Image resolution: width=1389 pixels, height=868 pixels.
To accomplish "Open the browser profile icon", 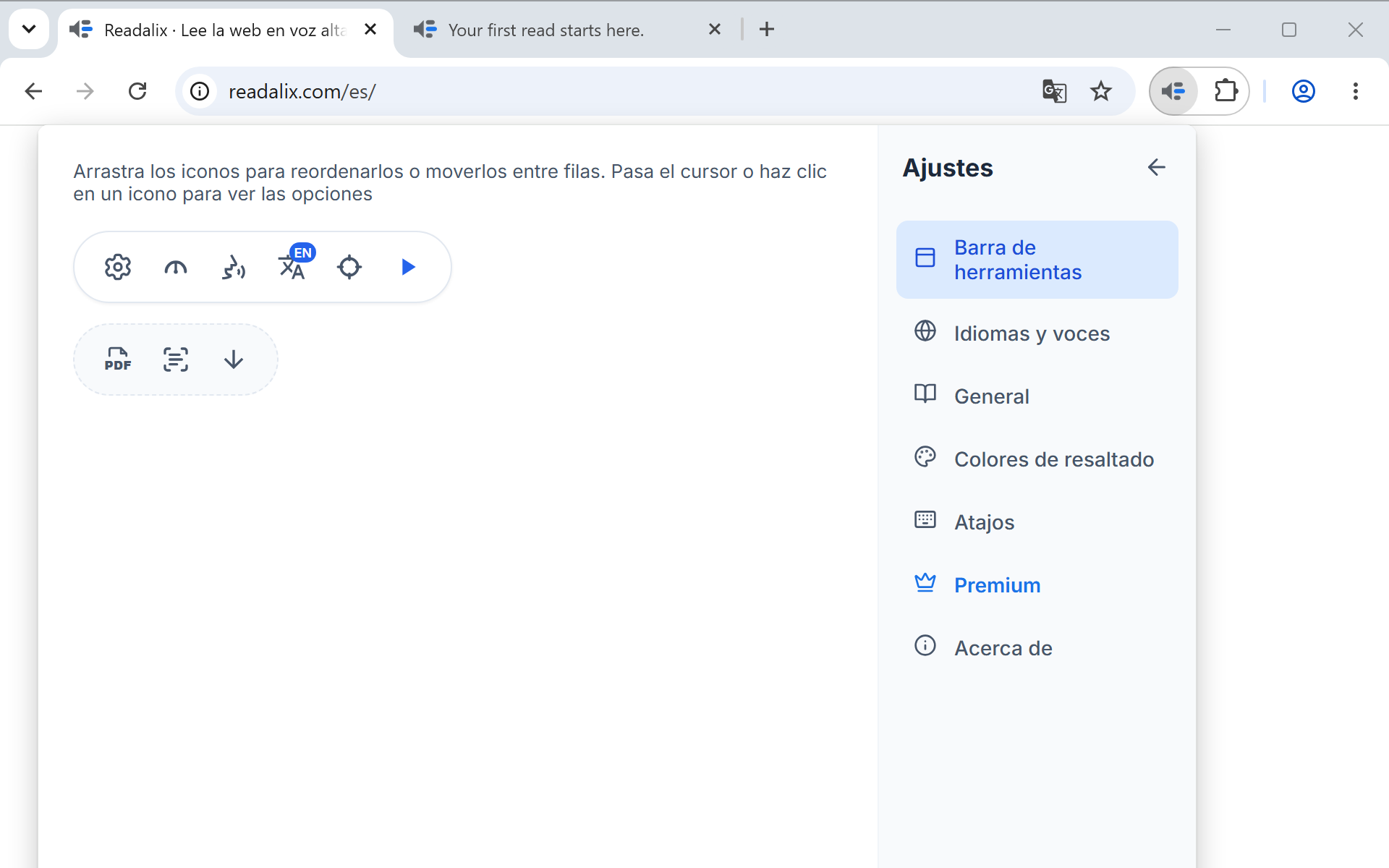I will pyautogui.click(x=1303, y=91).
